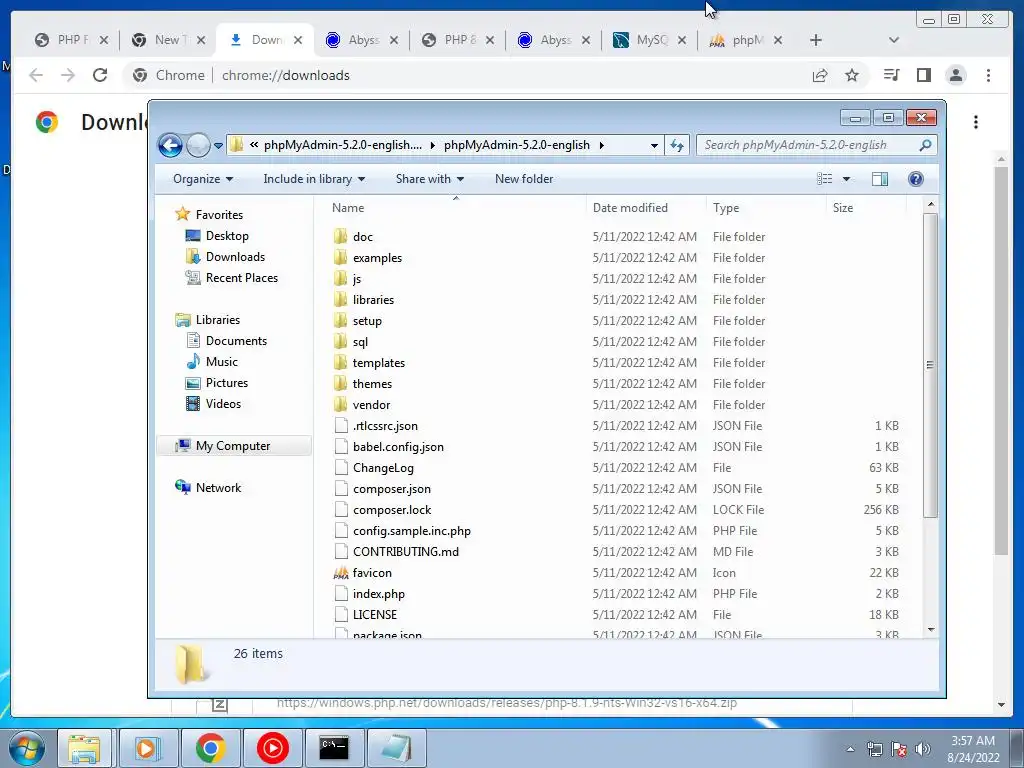The height and width of the screenshot is (768, 1024).
Task: Select Music library
Action: [x=221, y=362]
